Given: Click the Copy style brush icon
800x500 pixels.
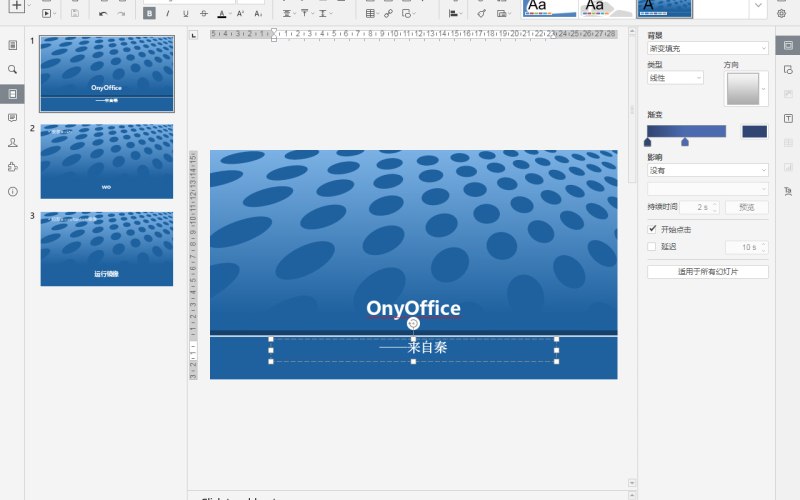Looking at the screenshot, I should click(x=481, y=13).
